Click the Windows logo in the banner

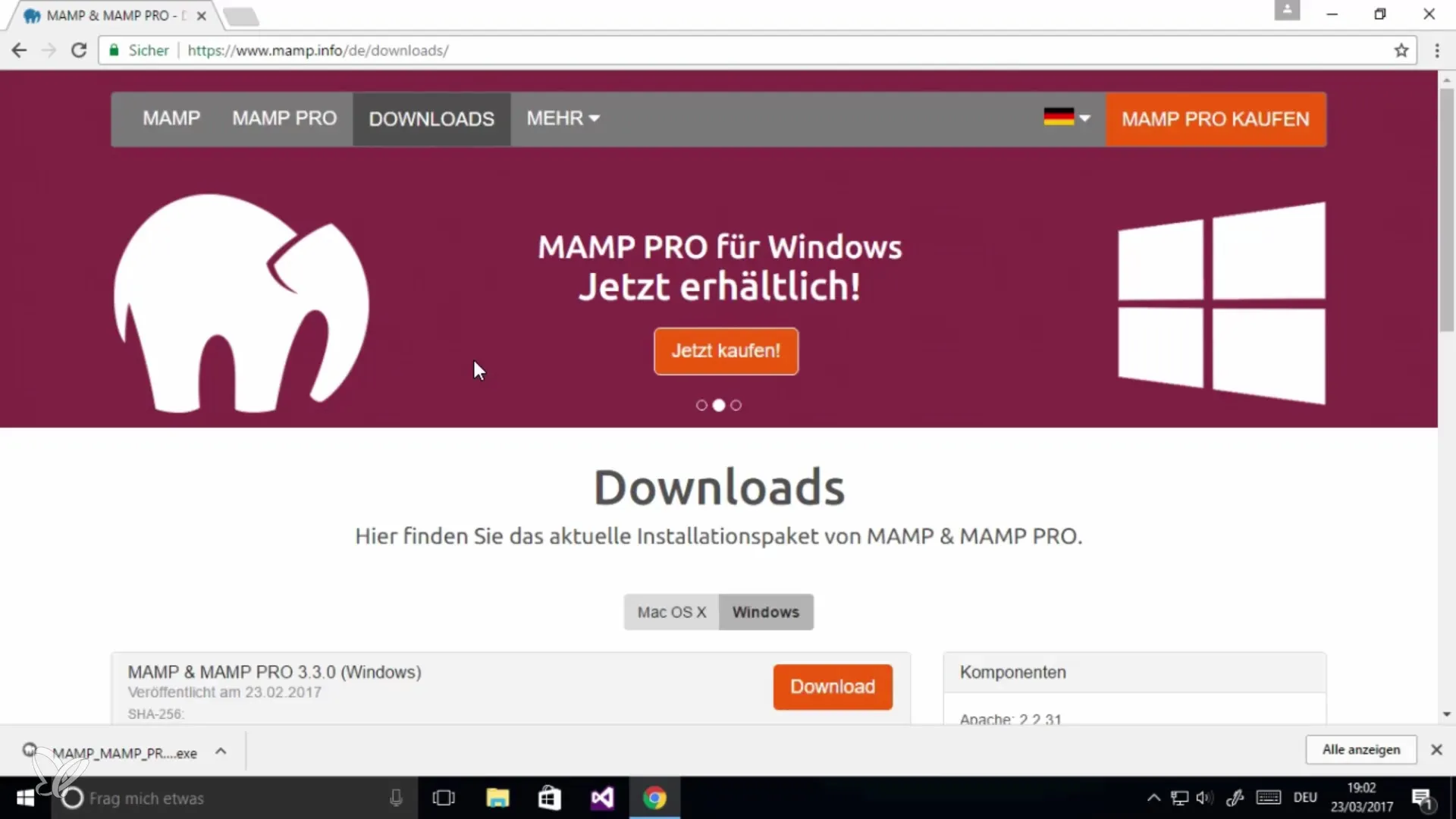click(x=1222, y=303)
